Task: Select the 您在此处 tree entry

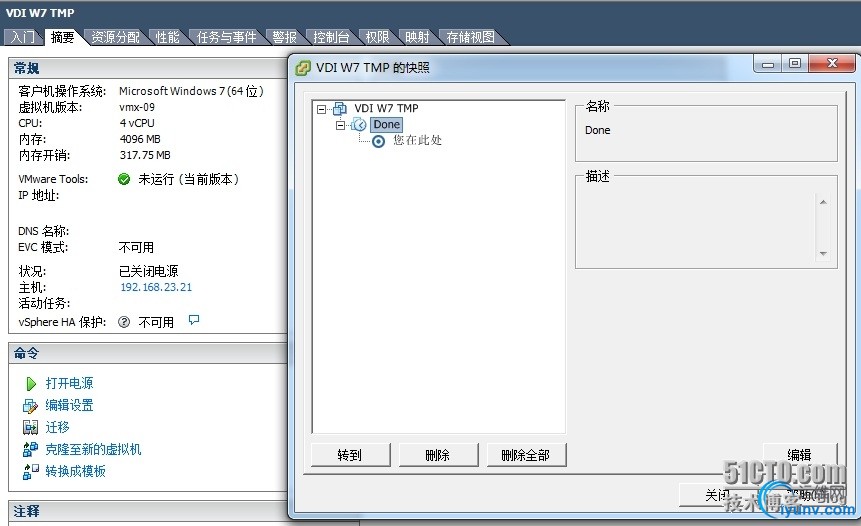Action: coord(417,141)
